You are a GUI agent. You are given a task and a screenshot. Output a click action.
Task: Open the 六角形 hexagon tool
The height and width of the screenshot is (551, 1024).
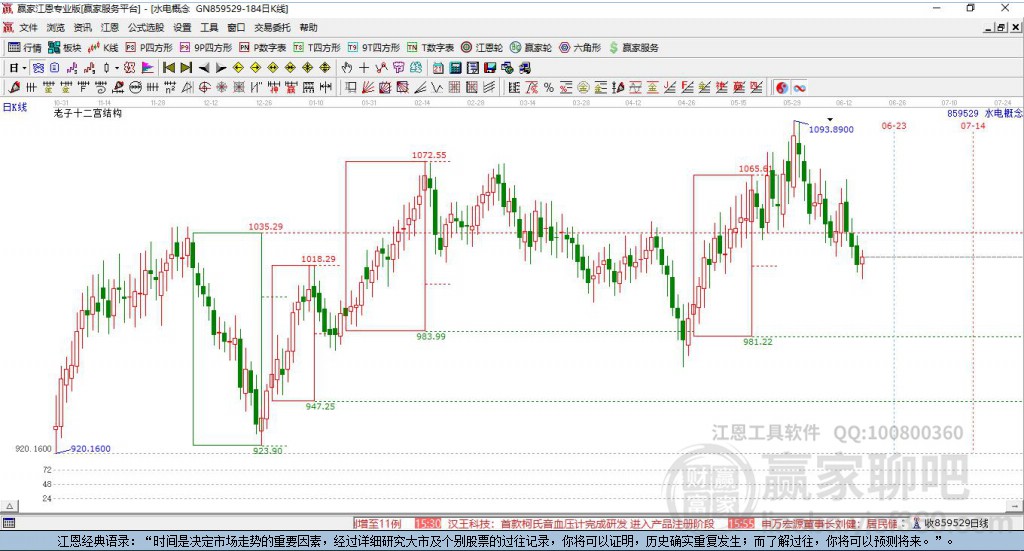pos(580,48)
